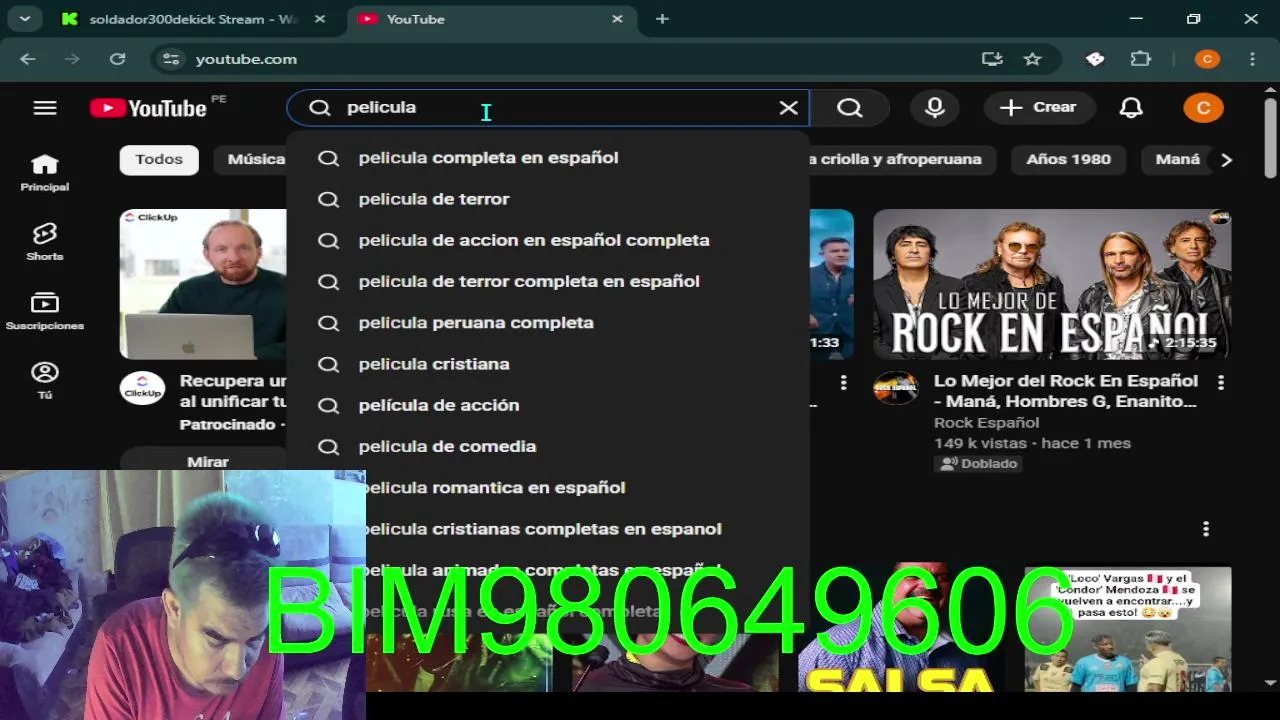The image size is (1280, 720).
Task: Click the magnifier search button
Action: tap(850, 108)
